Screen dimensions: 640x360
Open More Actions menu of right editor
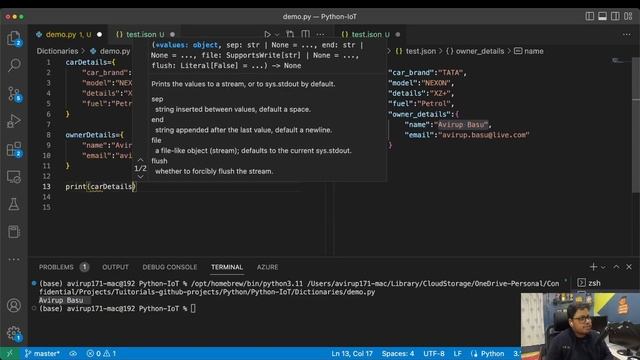pyautogui.click(x=627, y=34)
